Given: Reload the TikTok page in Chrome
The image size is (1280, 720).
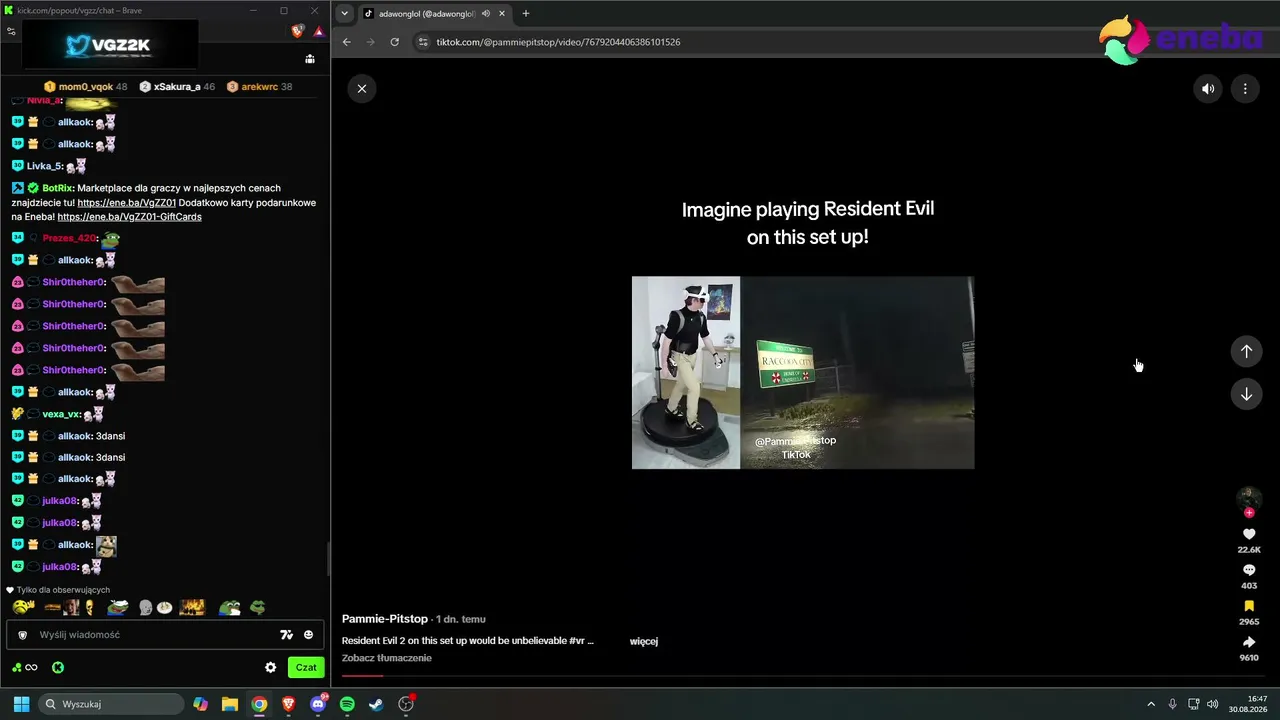Looking at the screenshot, I should (x=395, y=42).
